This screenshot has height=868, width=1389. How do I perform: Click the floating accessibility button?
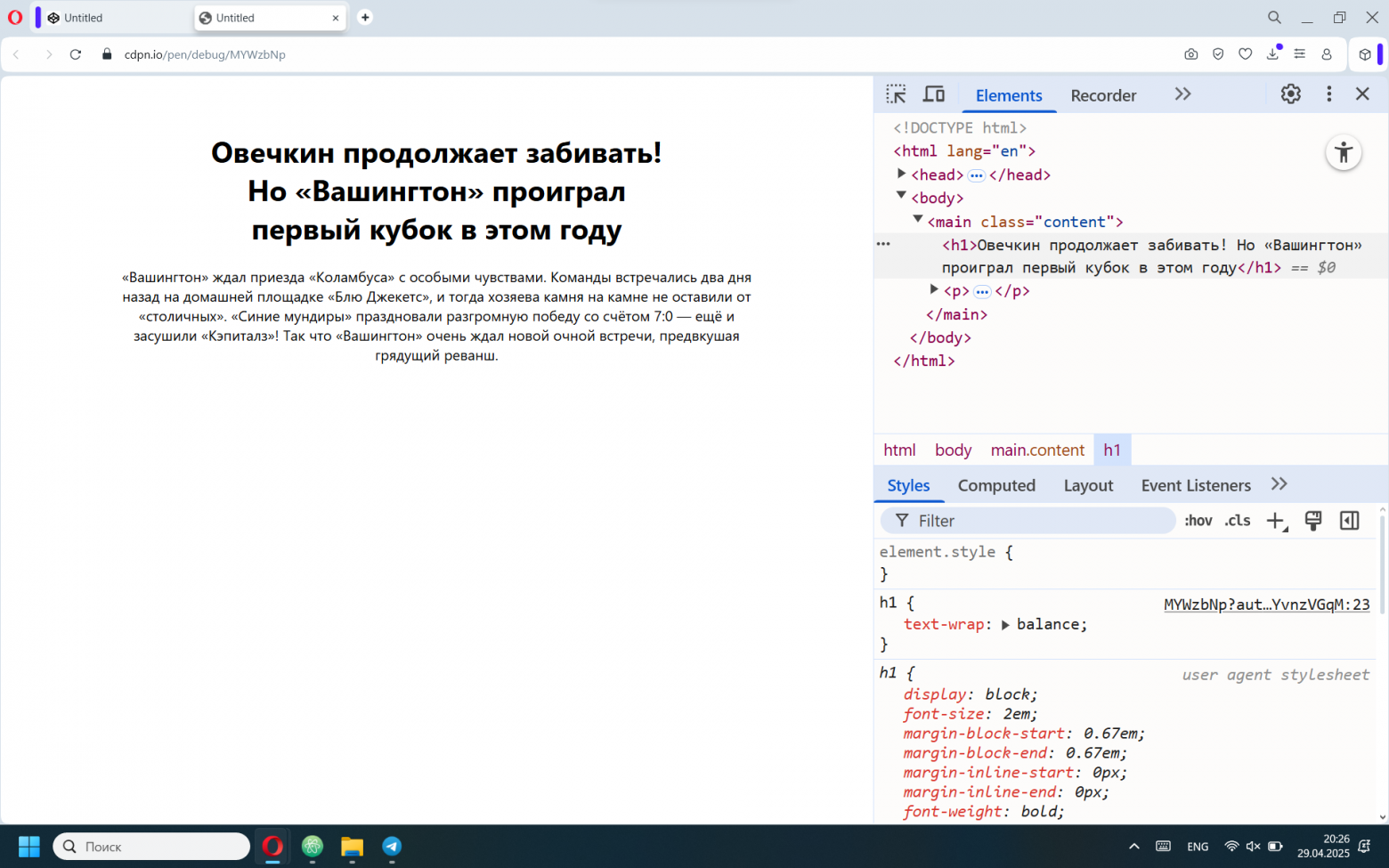point(1344,152)
